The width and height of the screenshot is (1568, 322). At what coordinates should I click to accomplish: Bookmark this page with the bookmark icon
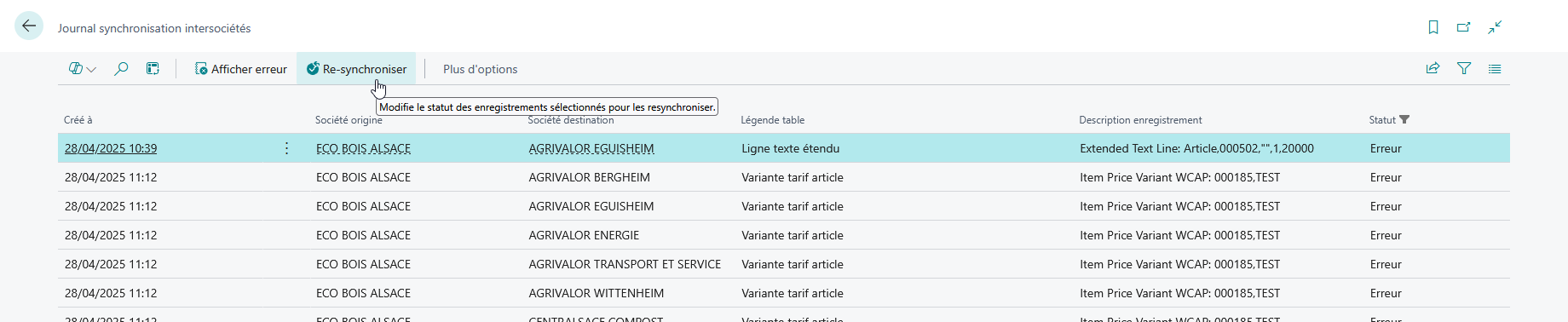click(x=1433, y=27)
